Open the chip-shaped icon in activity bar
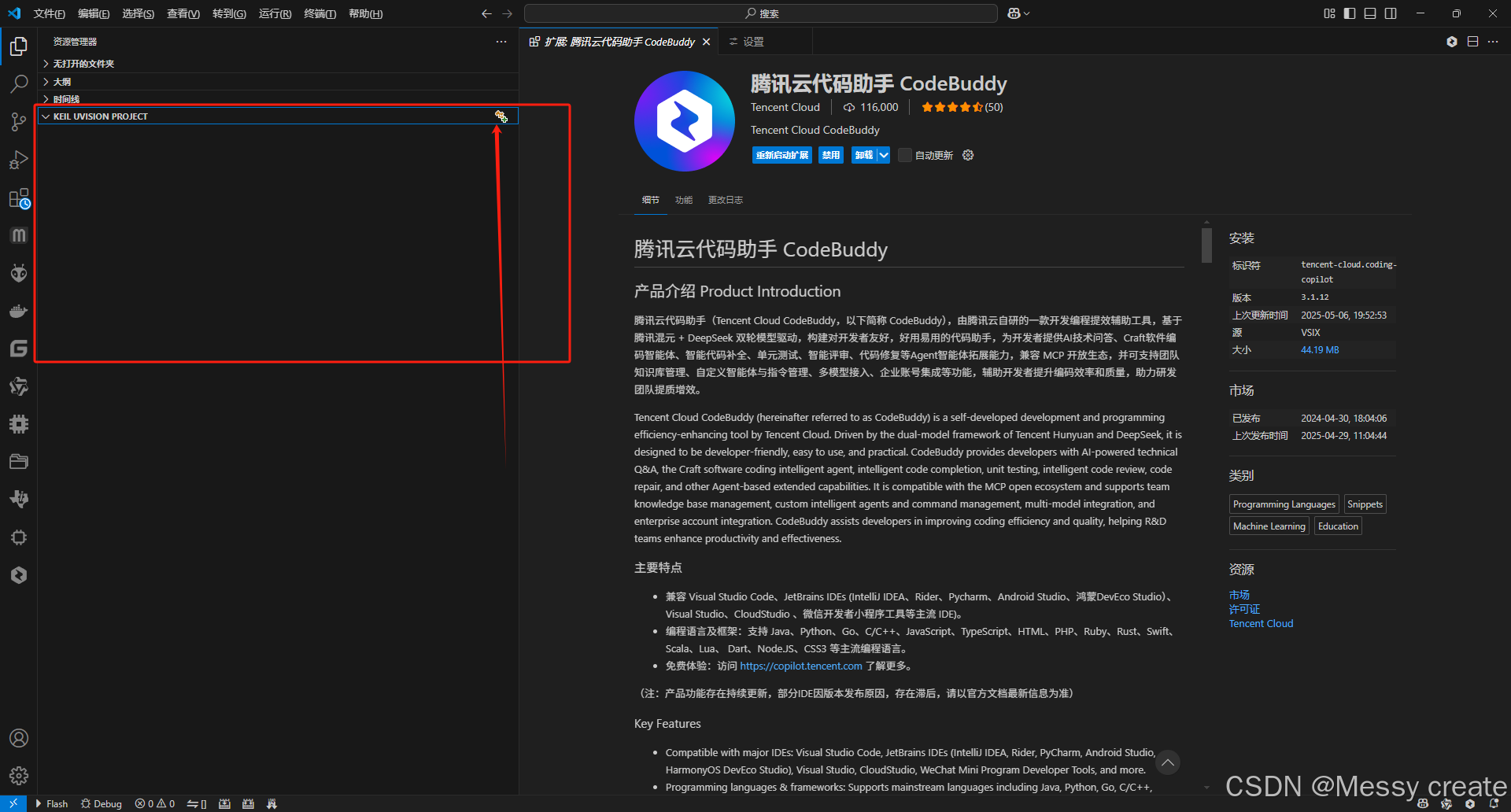Image resolution: width=1511 pixels, height=812 pixels. click(x=19, y=424)
